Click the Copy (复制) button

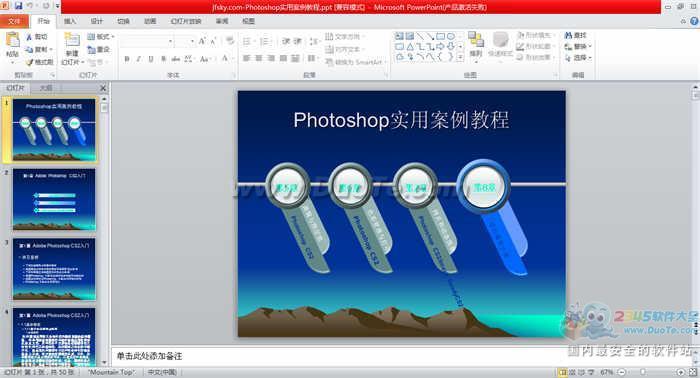pos(39,49)
